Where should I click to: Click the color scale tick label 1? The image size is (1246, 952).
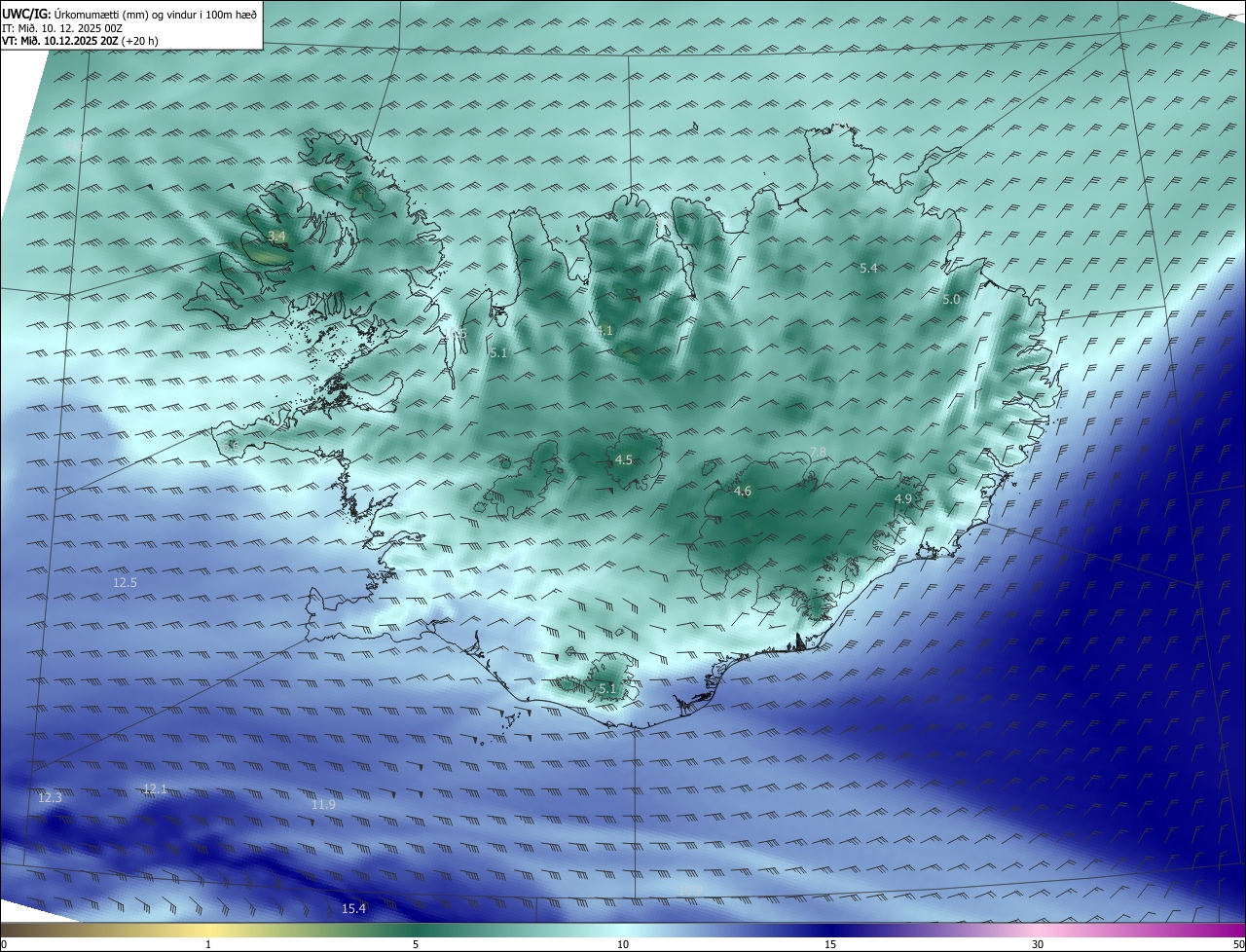[208, 944]
